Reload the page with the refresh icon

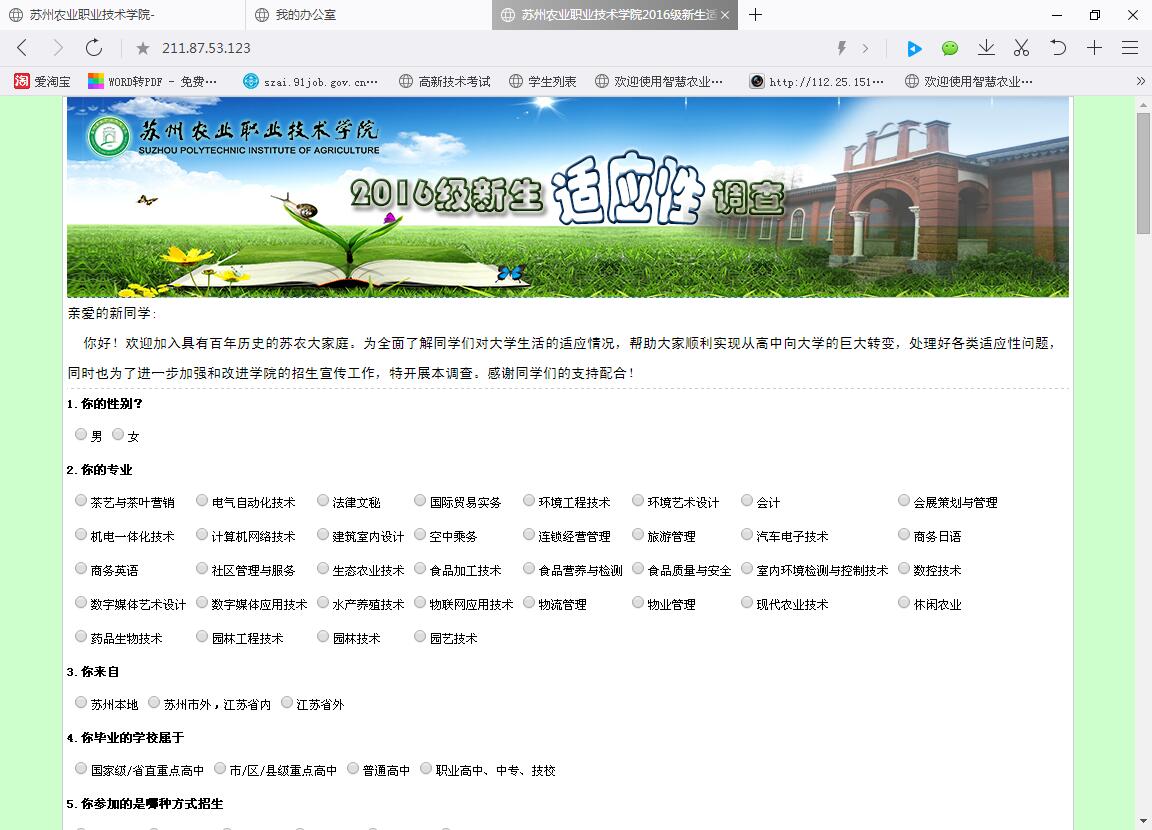94,48
